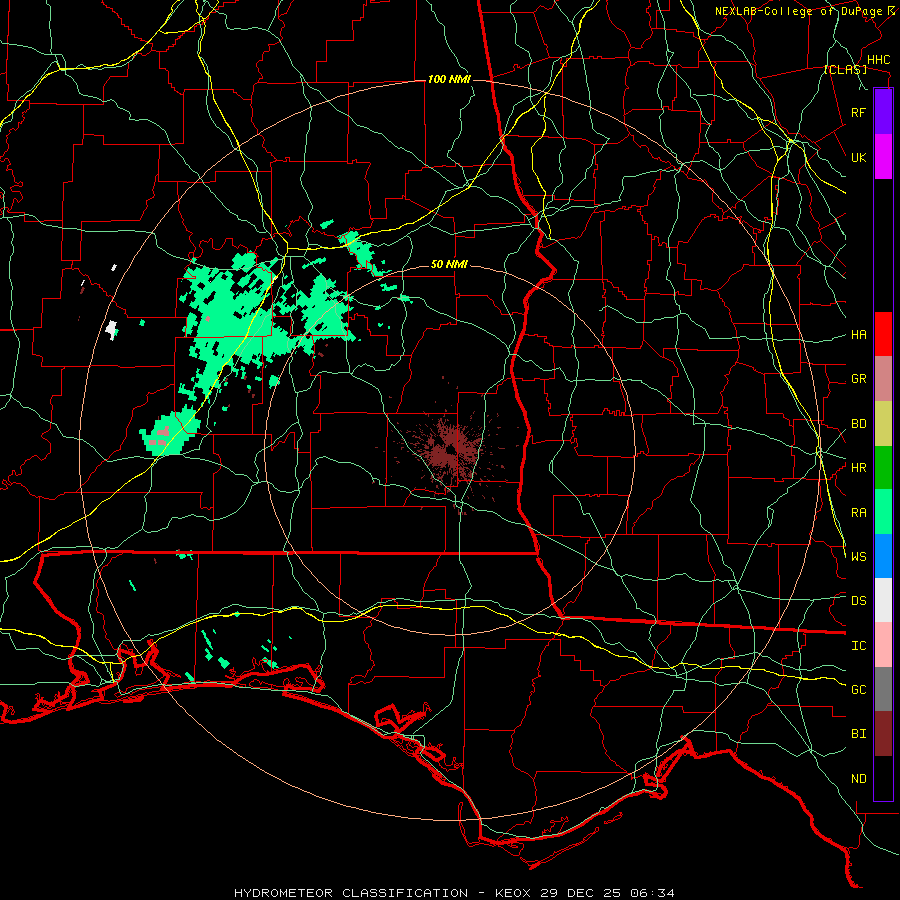Click the DS legend label
900x900 pixels.
click(858, 601)
